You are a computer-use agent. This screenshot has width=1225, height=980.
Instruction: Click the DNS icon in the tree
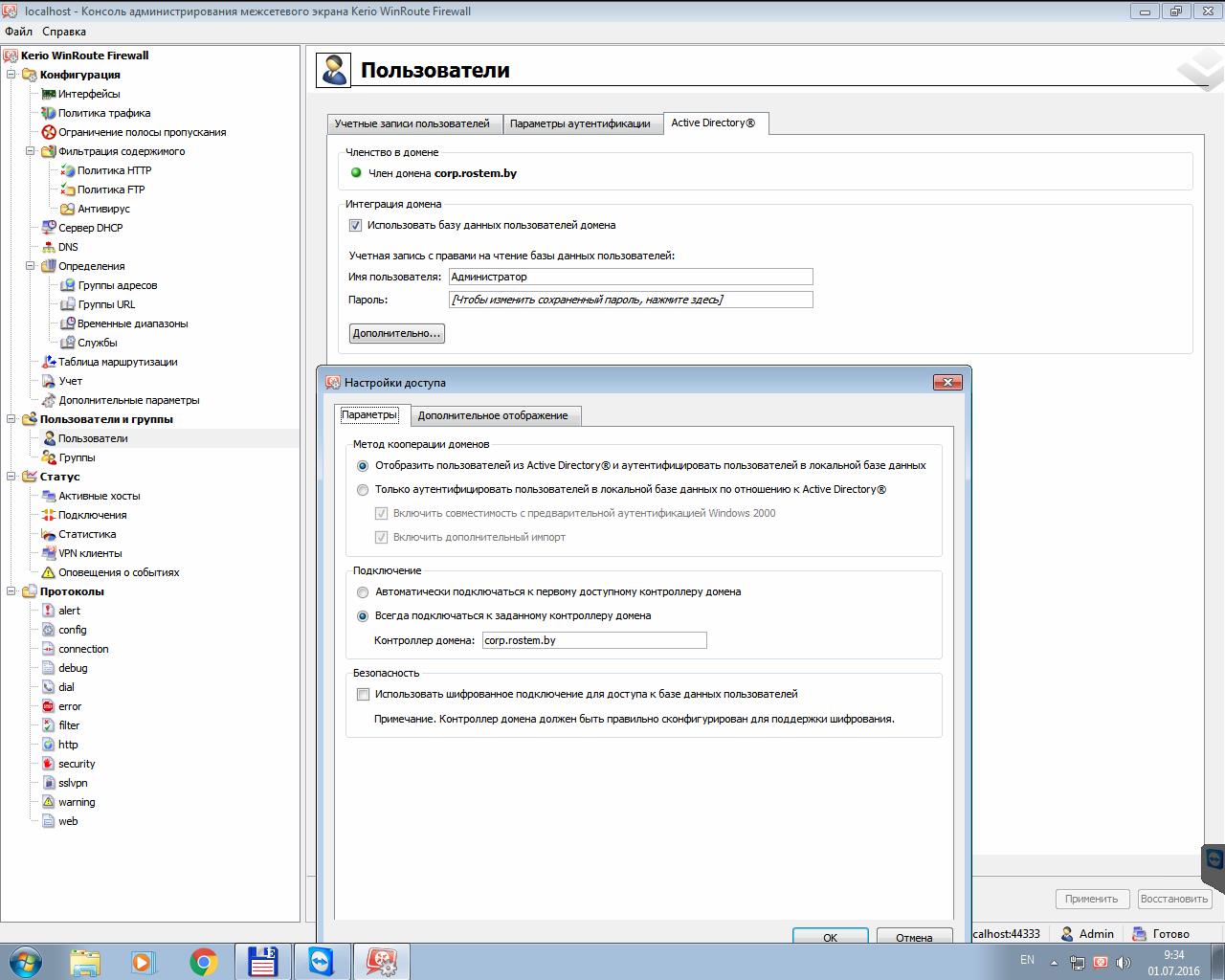49,247
